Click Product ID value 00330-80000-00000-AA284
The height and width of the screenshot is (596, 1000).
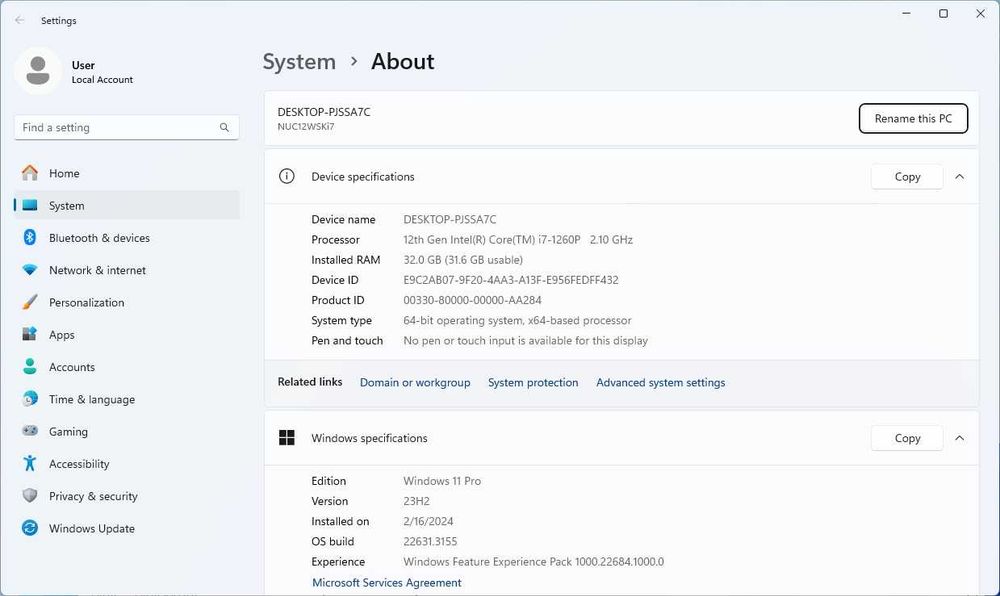(x=473, y=300)
